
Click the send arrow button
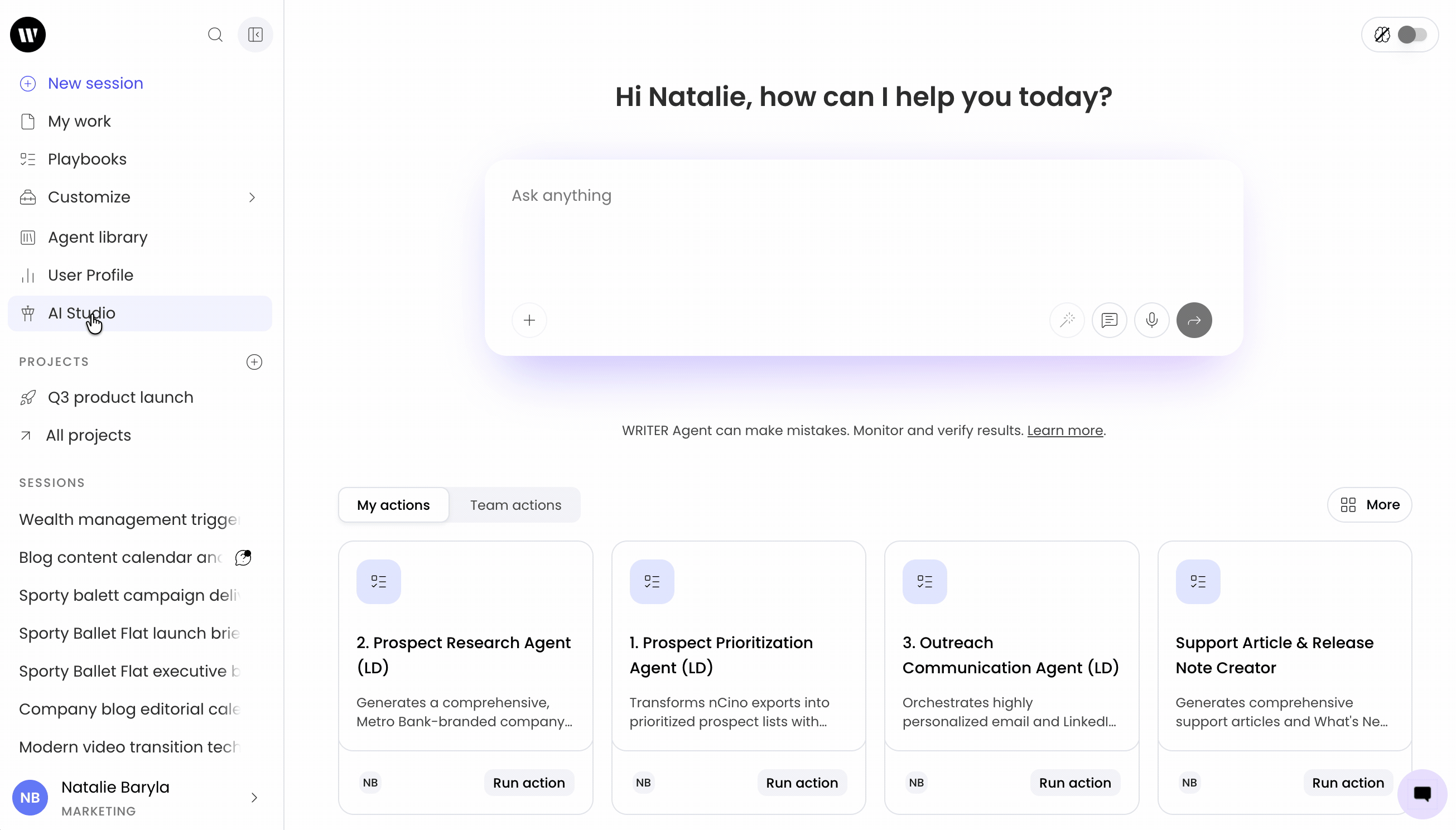click(x=1194, y=320)
